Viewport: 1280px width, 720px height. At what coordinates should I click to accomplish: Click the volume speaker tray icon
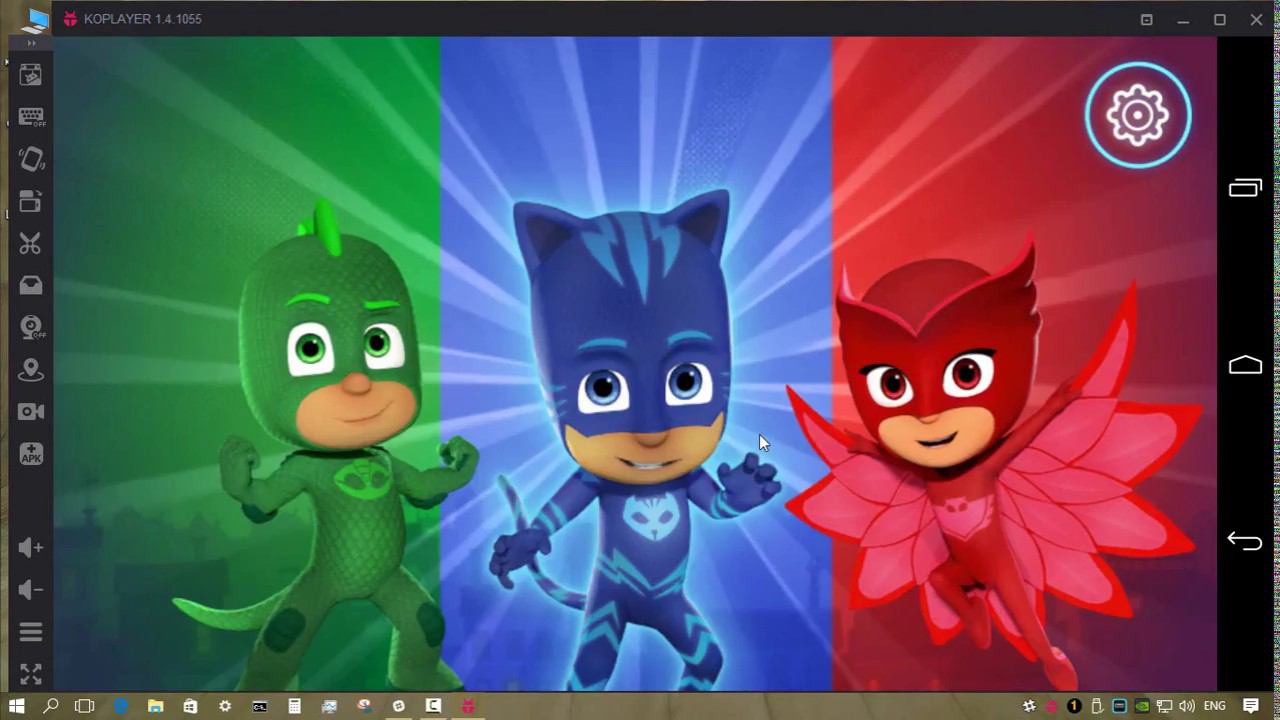1187,706
